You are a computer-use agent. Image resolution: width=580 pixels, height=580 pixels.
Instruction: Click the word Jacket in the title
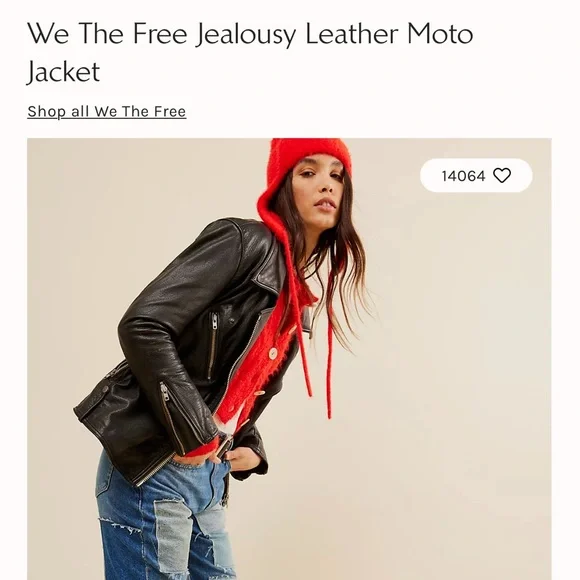point(63,71)
